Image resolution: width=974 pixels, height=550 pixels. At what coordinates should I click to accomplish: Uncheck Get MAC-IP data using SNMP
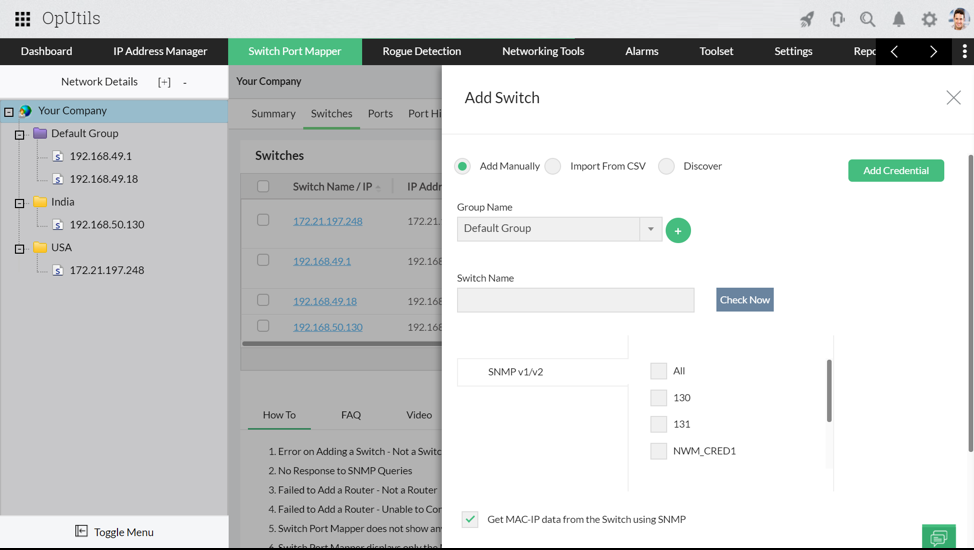pyautogui.click(x=470, y=520)
